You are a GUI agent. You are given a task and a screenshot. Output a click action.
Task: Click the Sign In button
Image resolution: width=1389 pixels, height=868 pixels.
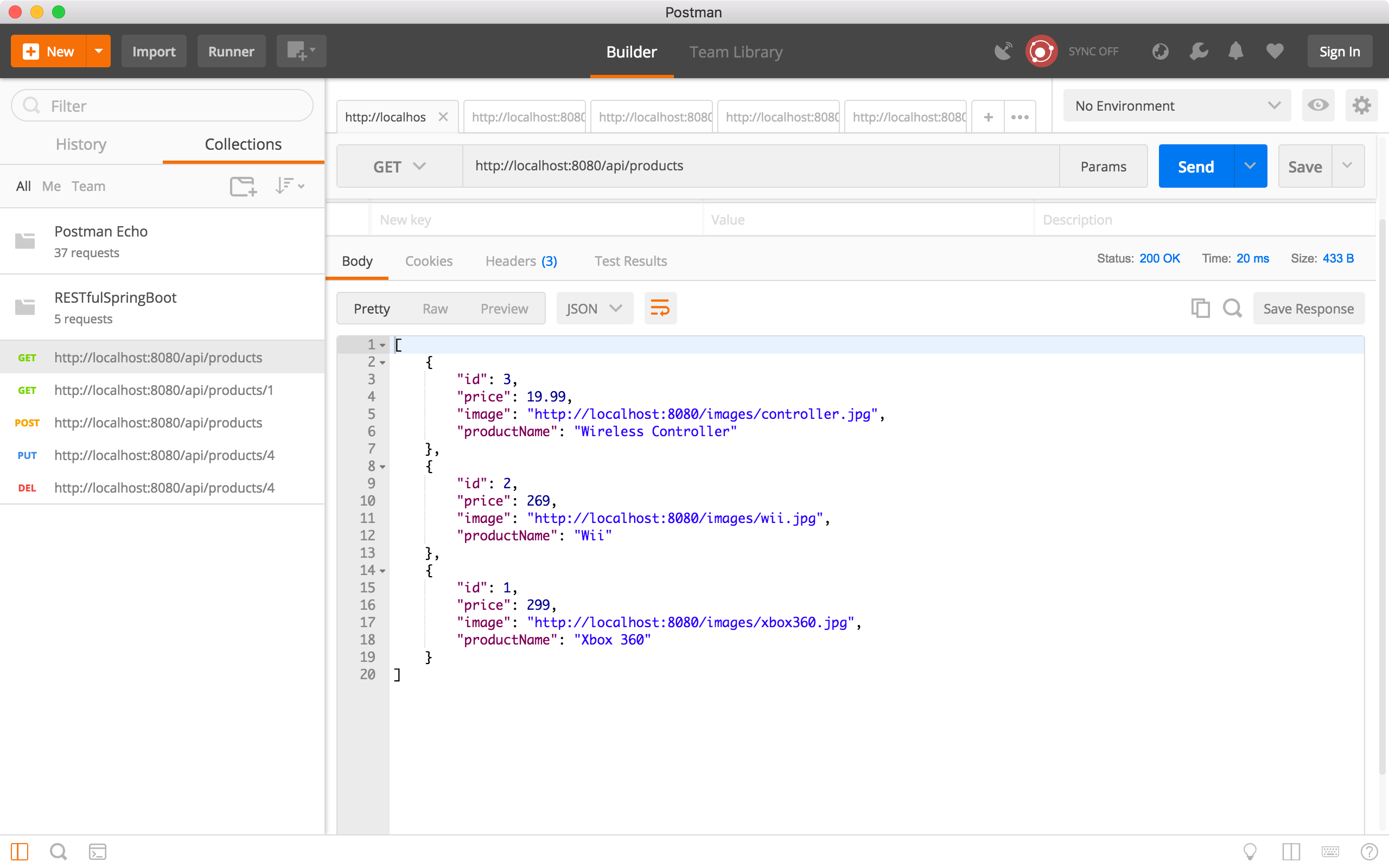click(1340, 51)
